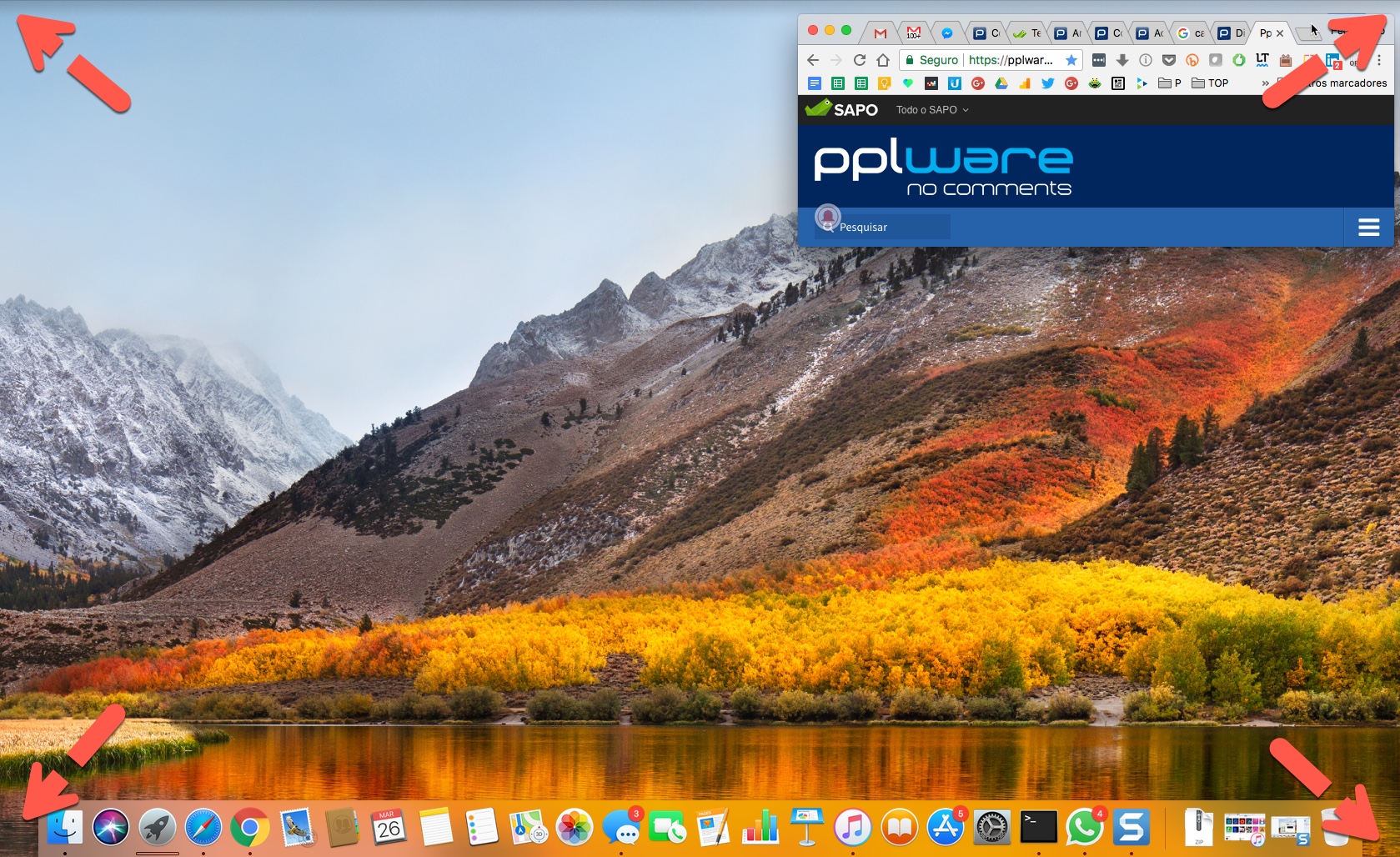1400x857 pixels.
Task: Open the Twitter bookmark
Action: (x=1048, y=83)
